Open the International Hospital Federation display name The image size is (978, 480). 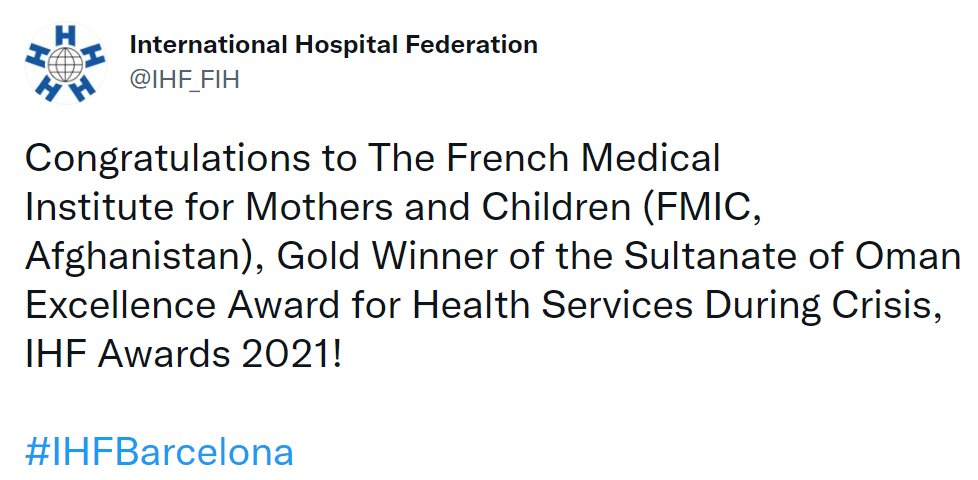[333, 45]
